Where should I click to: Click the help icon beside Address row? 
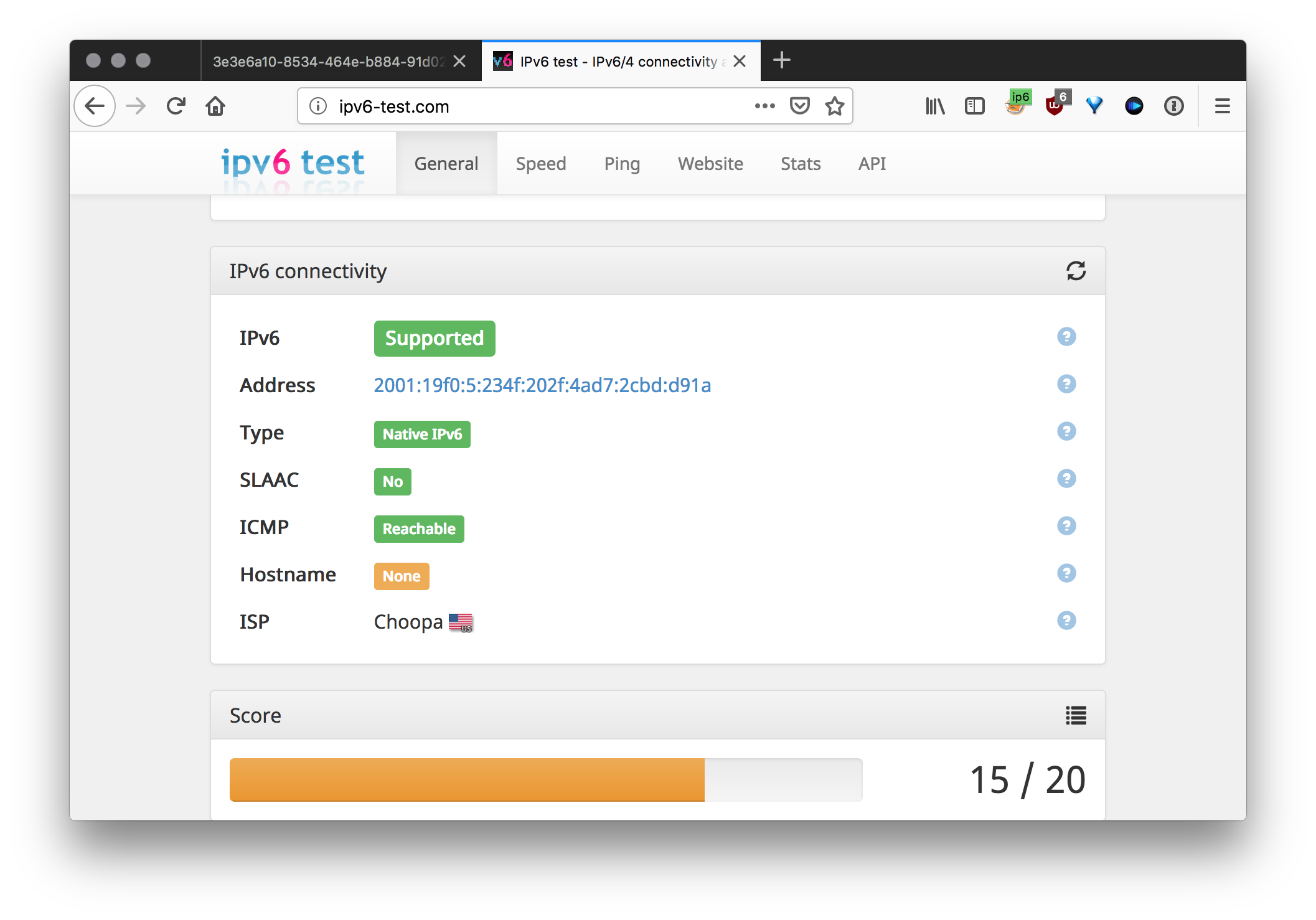(1066, 384)
